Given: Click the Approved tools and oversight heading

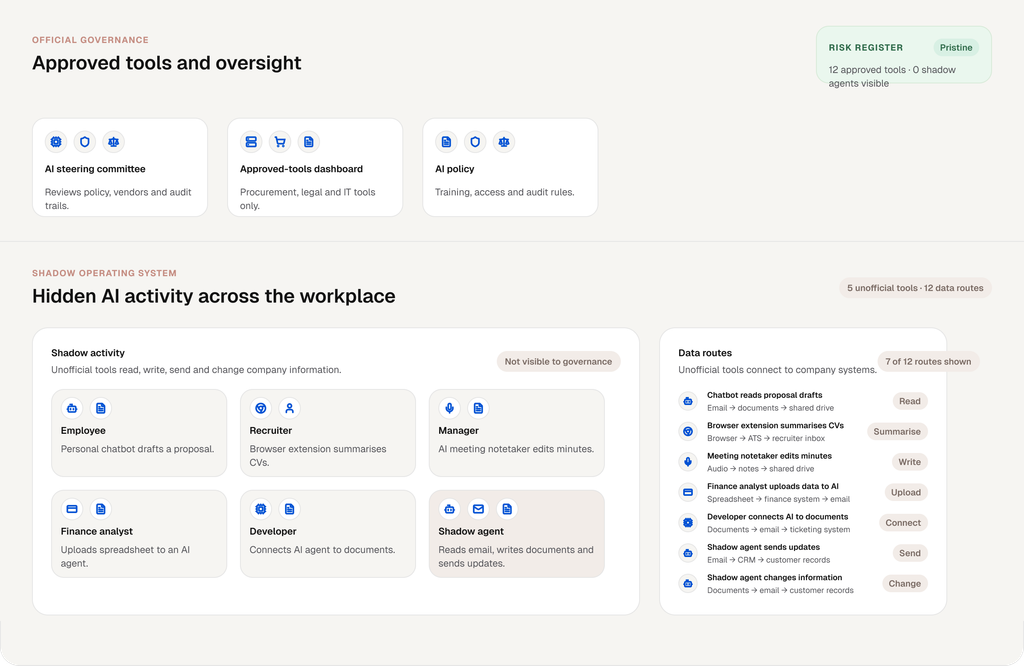Looking at the screenshot, I should [x=167, y=63].
